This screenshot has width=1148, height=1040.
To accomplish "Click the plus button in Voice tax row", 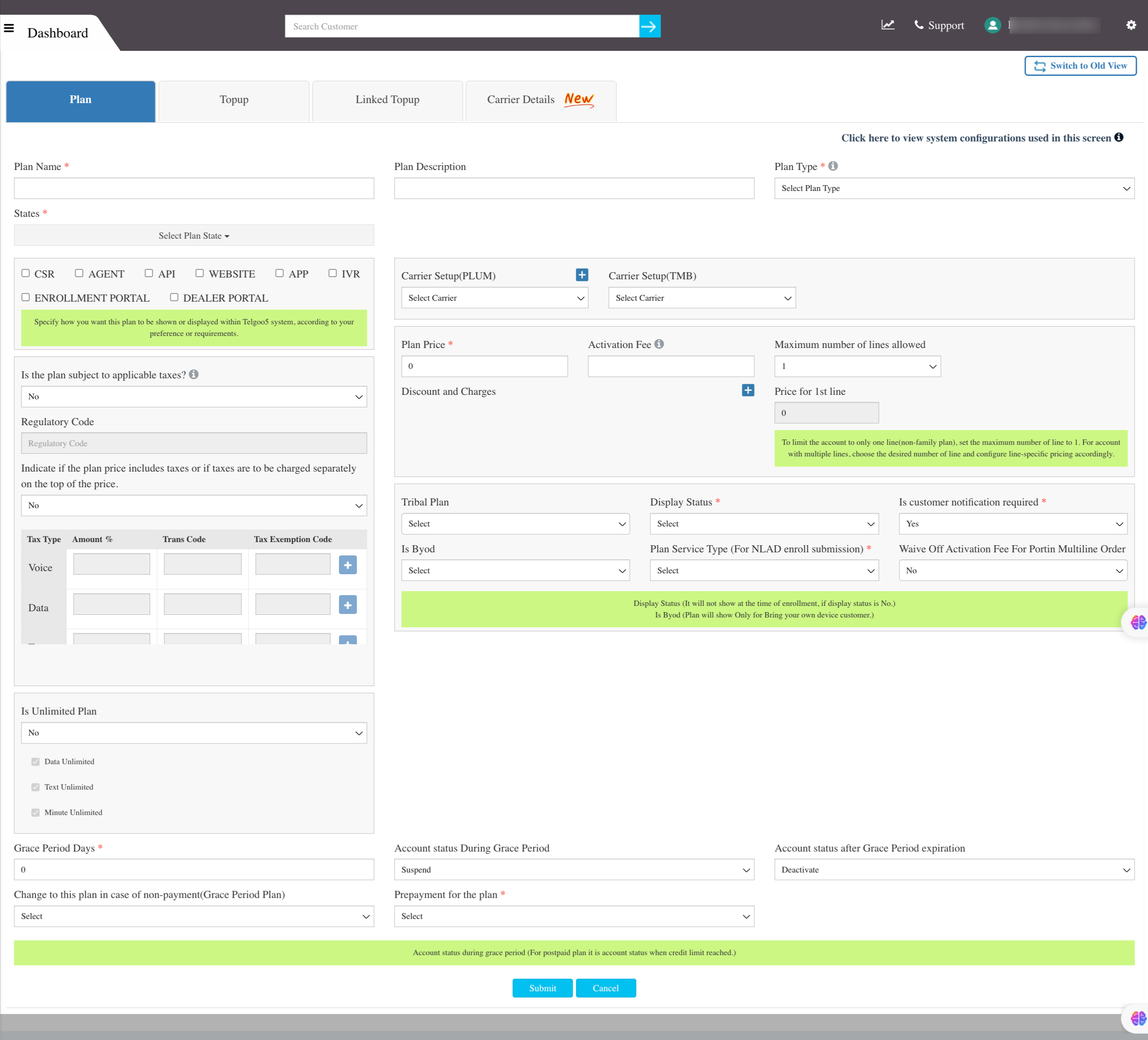I will coord(347,565).
